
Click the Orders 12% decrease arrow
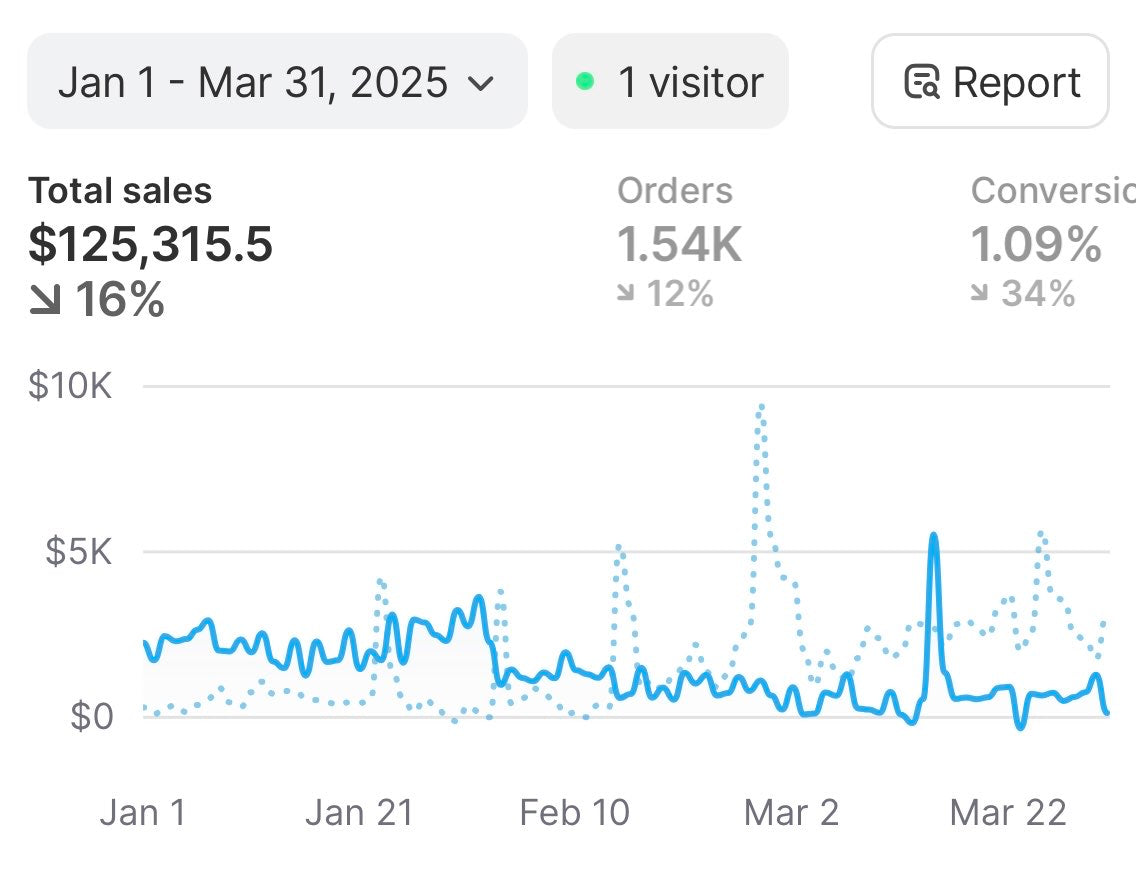[x=627, y=294]
